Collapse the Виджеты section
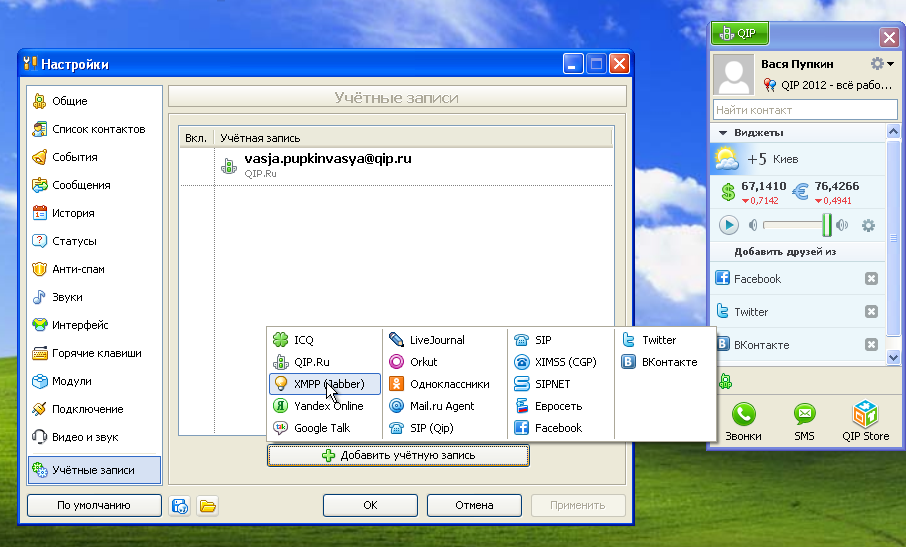Image resolution: width=906 pixels, height=547 pixels. [x=723, y=133]
